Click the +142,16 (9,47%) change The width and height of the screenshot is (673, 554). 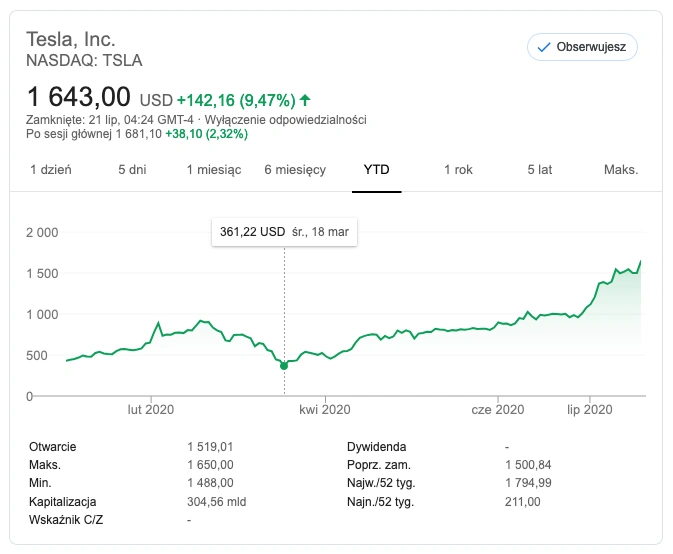[x=236, y=100]
